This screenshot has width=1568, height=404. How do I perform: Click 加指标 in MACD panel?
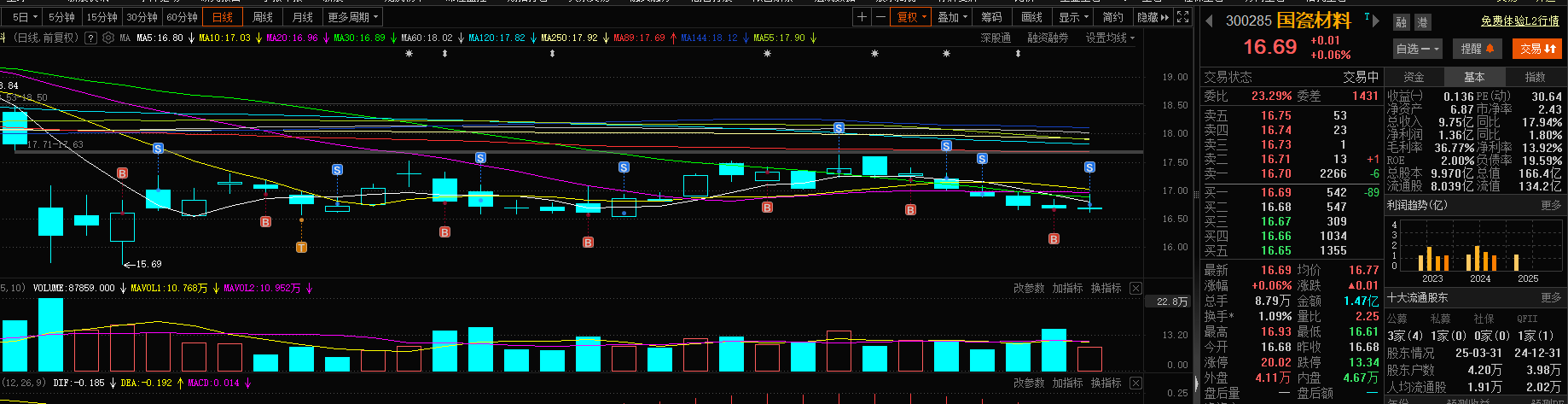tap(1067, 383)
